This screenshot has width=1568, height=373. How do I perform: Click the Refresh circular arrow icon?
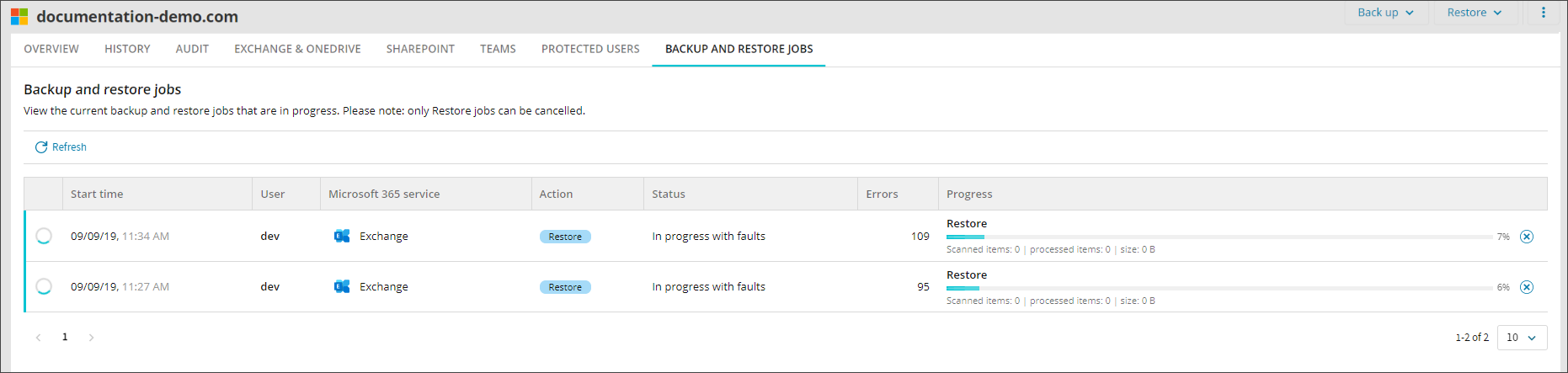tap(41, 147)
